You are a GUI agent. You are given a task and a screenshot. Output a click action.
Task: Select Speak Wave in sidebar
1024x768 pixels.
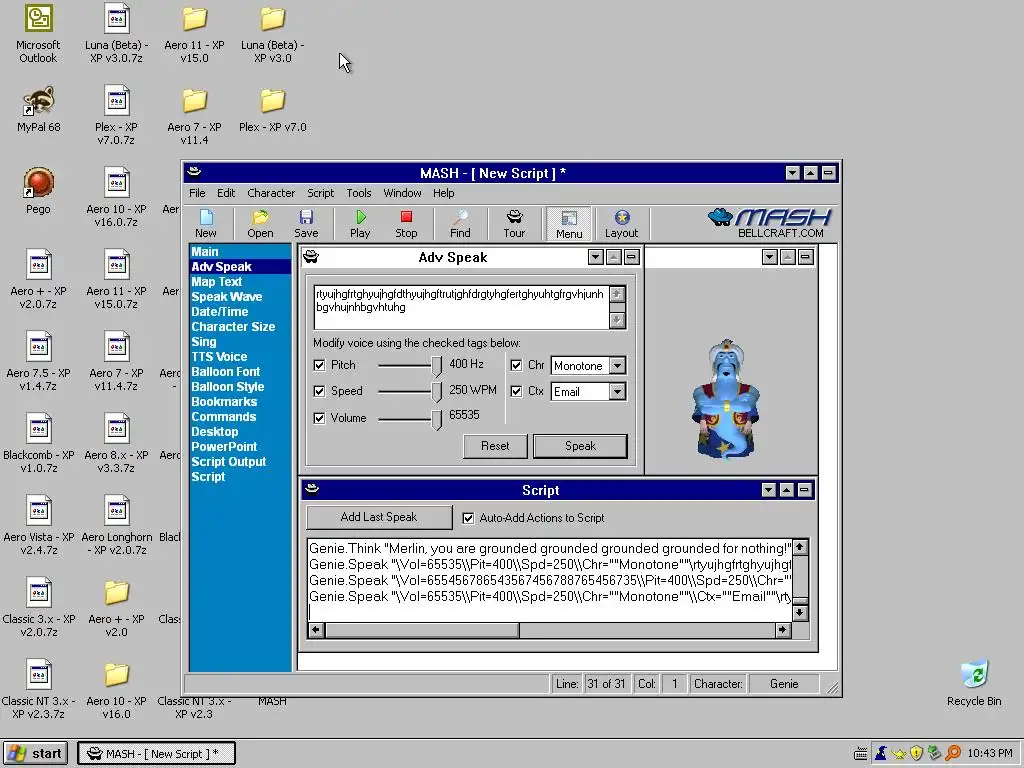pyautogui.click(x=227, y=296)
